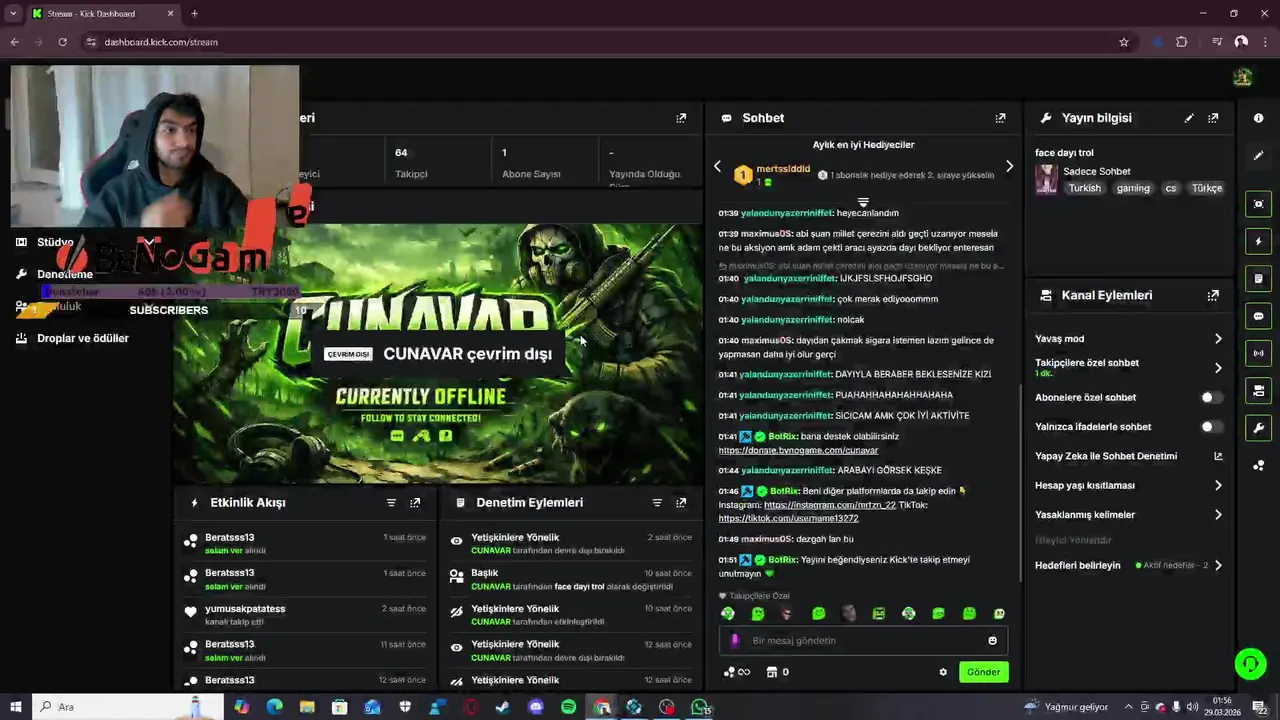Click the stream category thumbnail in Yayın bilgisi

click(1046, 180)
